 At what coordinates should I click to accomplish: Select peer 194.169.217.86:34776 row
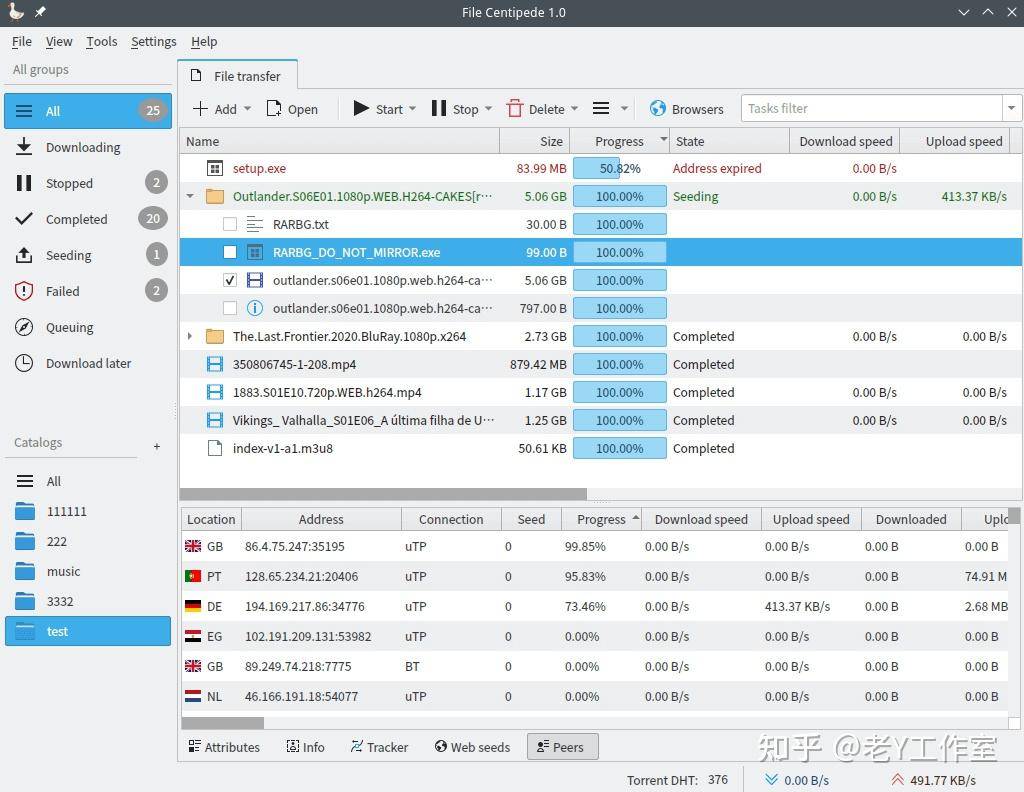tap(595, 607)
